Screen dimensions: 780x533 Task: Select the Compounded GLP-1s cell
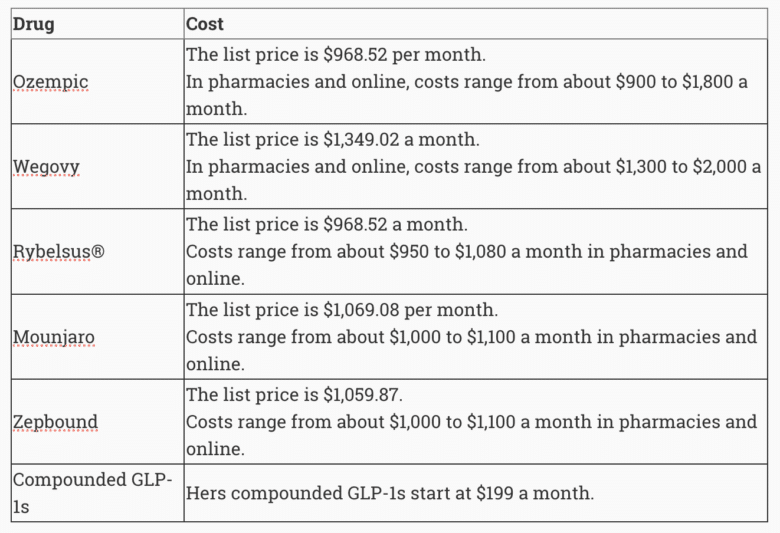click(x=92, y=493)
